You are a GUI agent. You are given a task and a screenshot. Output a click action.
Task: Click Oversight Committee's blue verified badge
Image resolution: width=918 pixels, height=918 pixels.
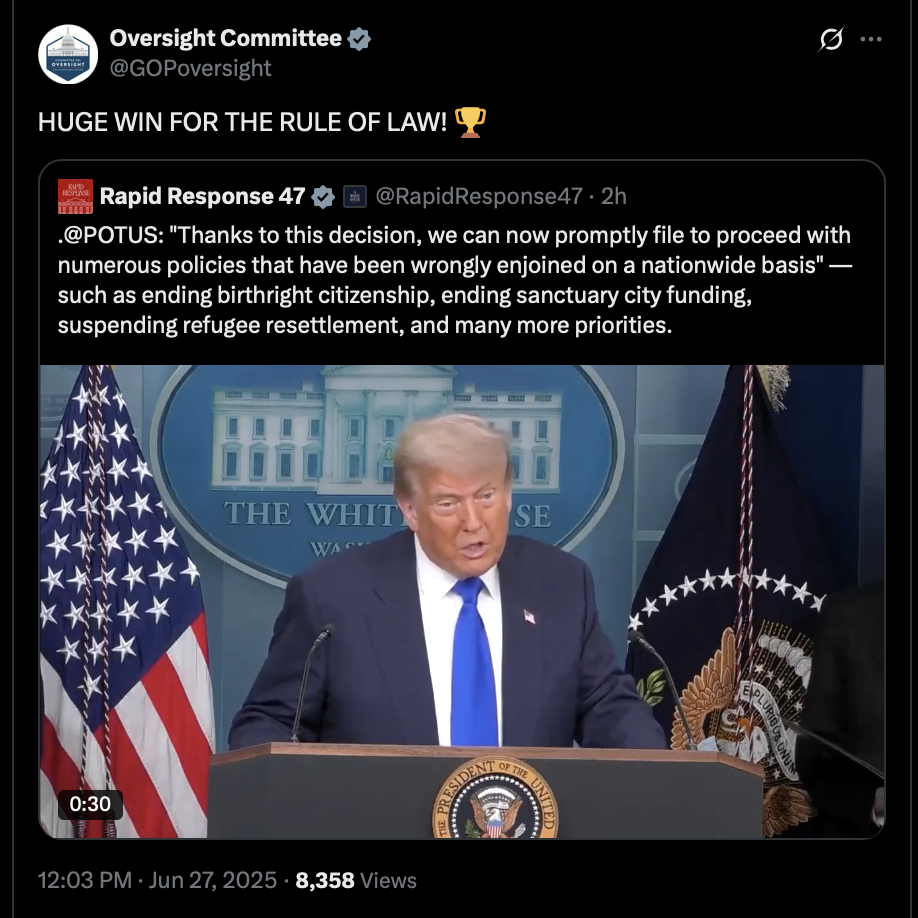pos(359,39)
